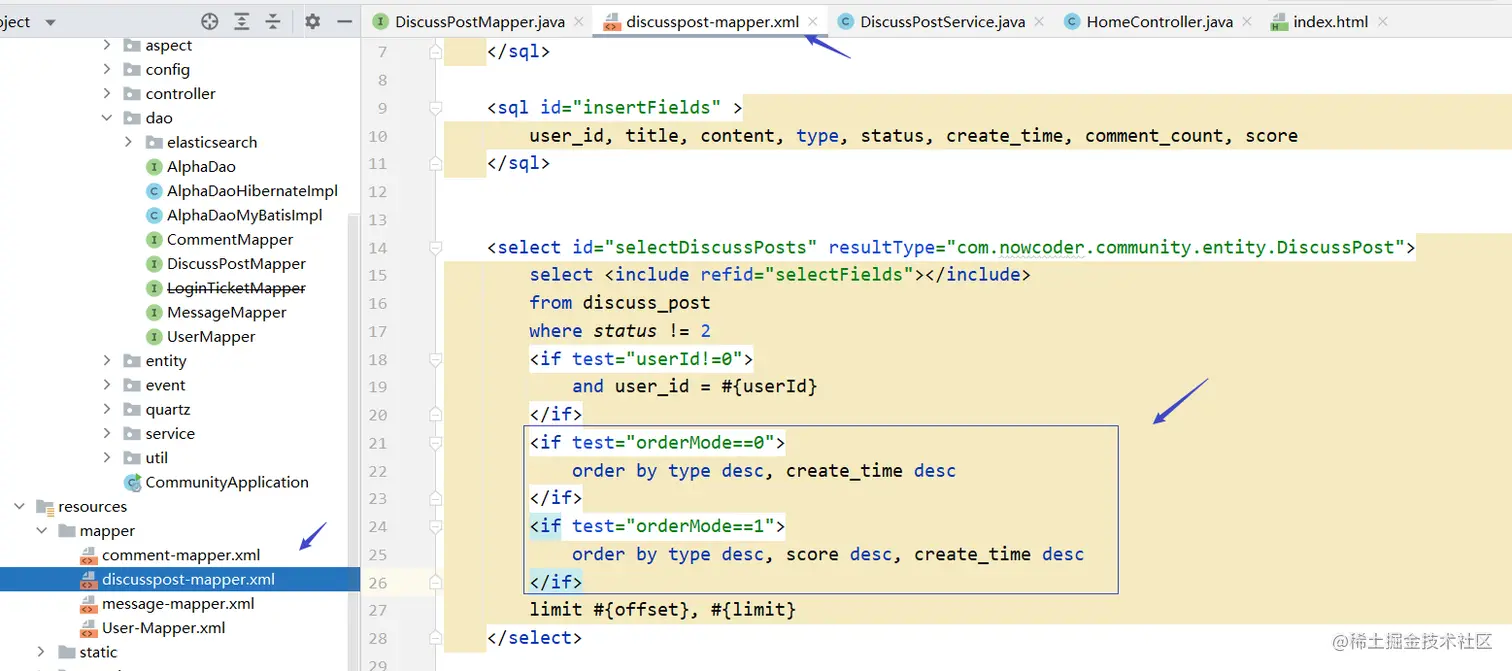Expand the aspect folder
Viewport: 1512px width, 671px height.
pyautogui.click(x=107, y=45)
